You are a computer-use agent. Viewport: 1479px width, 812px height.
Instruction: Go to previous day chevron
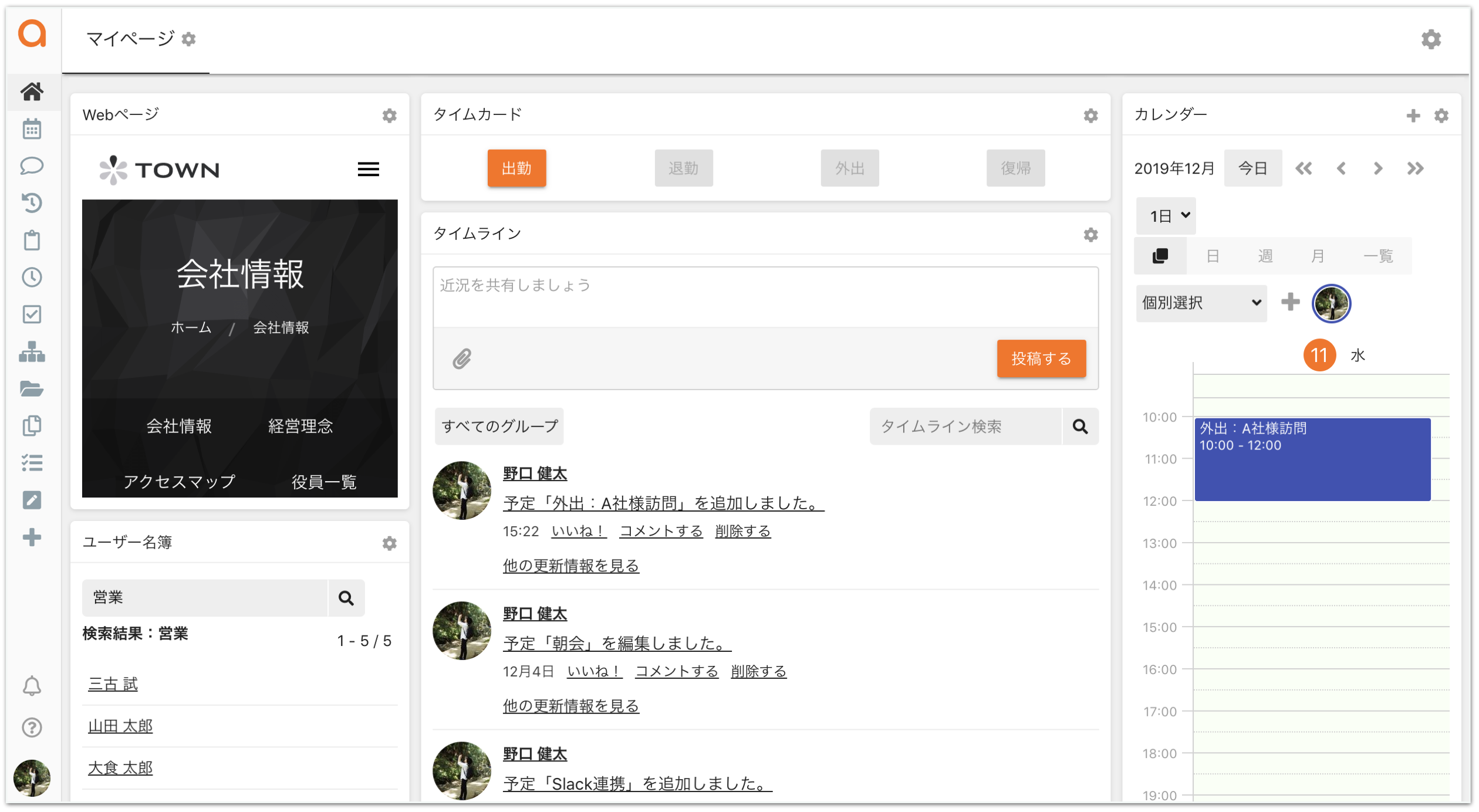1341,169
